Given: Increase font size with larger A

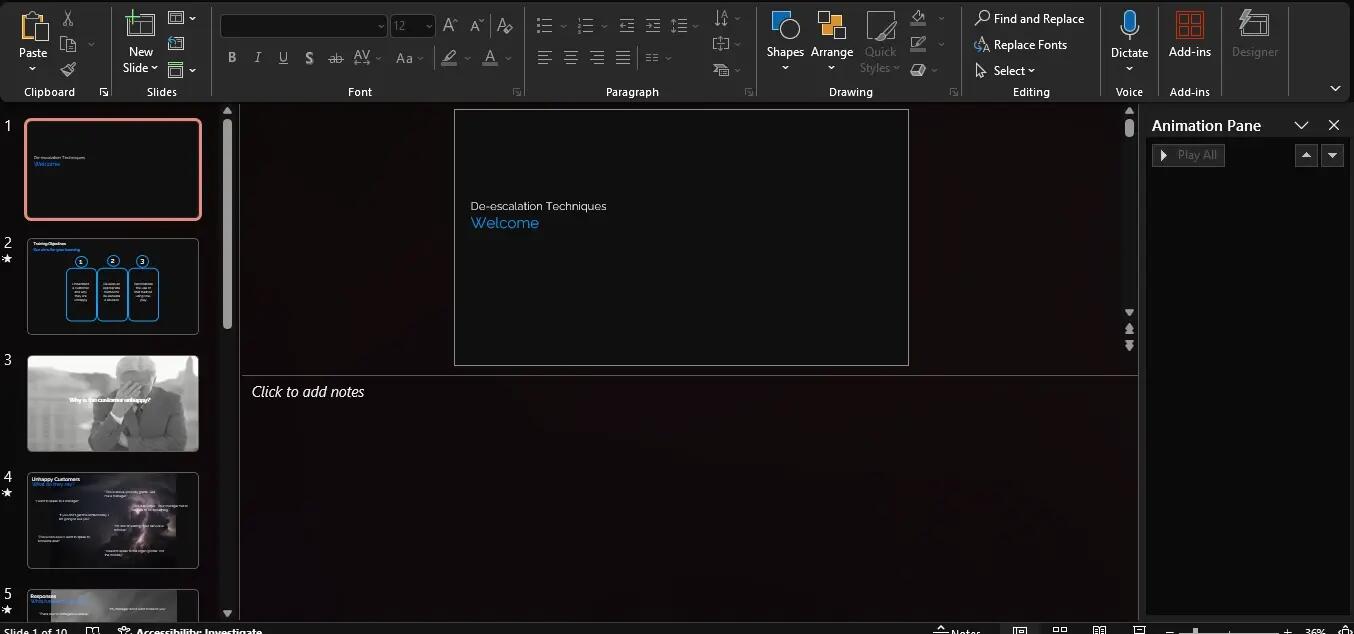Looking at the screenshot, I should coord(451,26).
